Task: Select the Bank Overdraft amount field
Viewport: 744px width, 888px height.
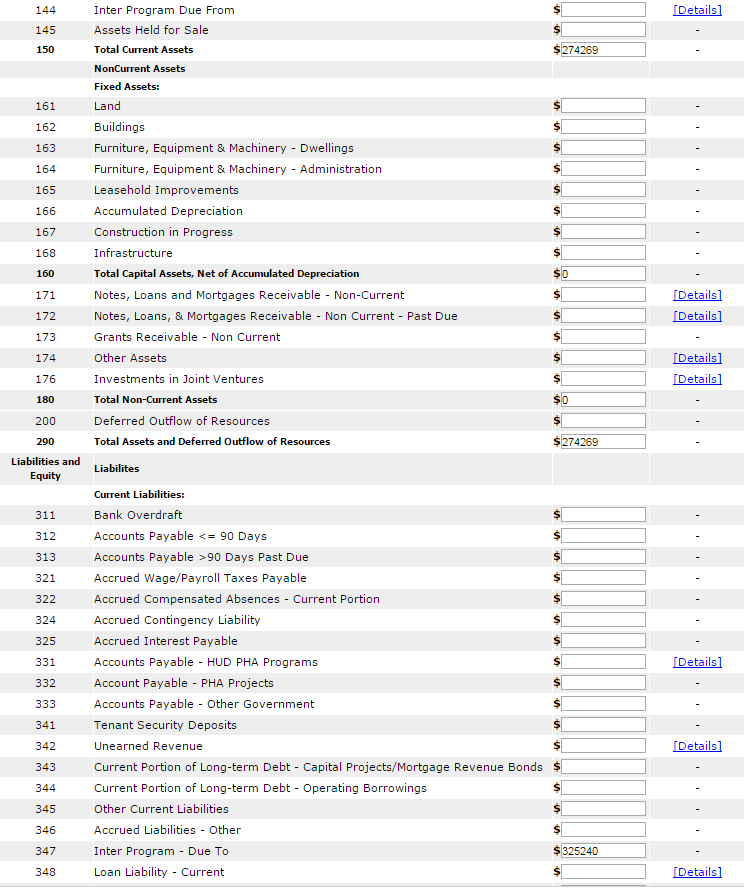Action: click(x=603, y=515)
